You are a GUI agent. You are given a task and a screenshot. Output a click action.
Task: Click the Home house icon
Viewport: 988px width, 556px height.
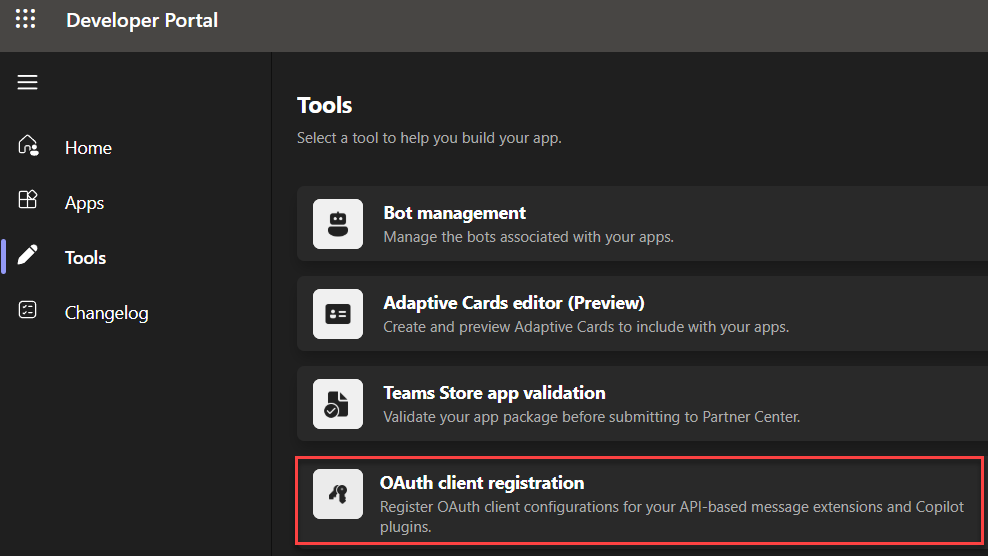pyautogui.click(x=28, y=146)
